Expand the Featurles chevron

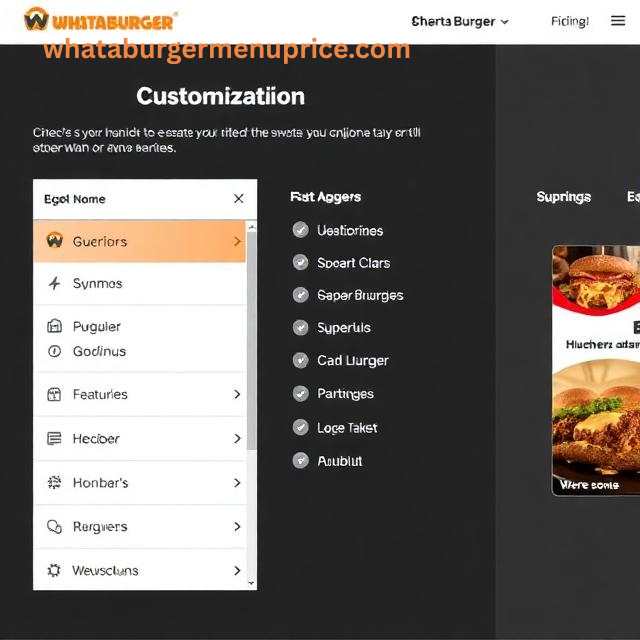point(237,394)
